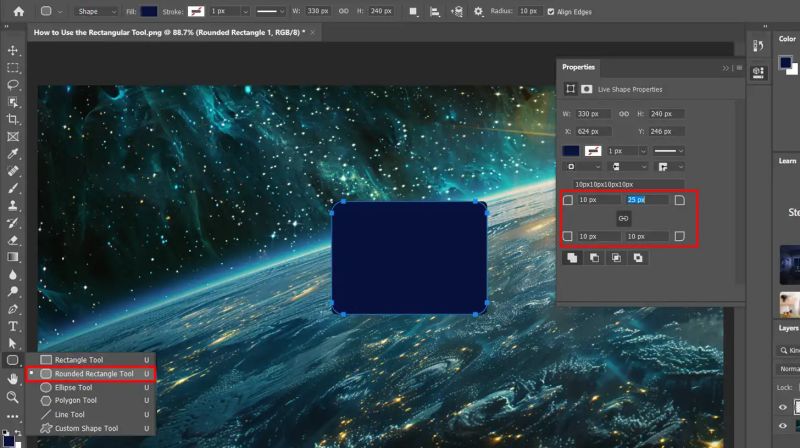Screen dimensions: 800x448
Task: Select the Lasso tool
Action: [x=13, y=85]
